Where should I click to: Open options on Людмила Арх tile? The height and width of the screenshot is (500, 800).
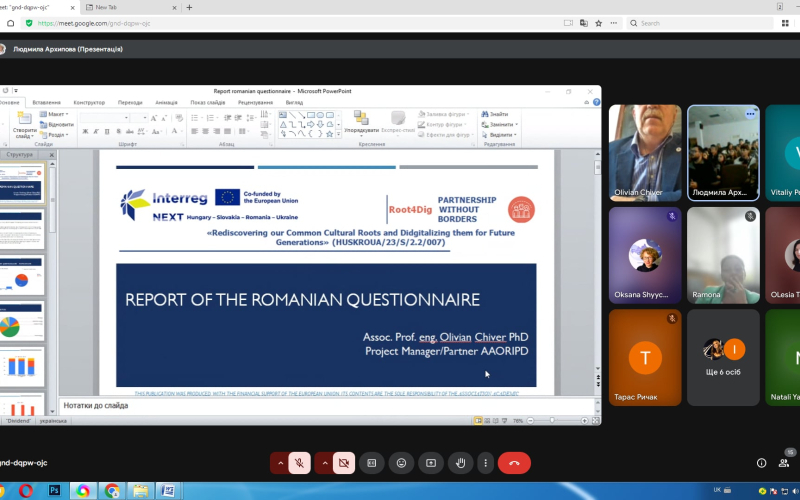750,114
